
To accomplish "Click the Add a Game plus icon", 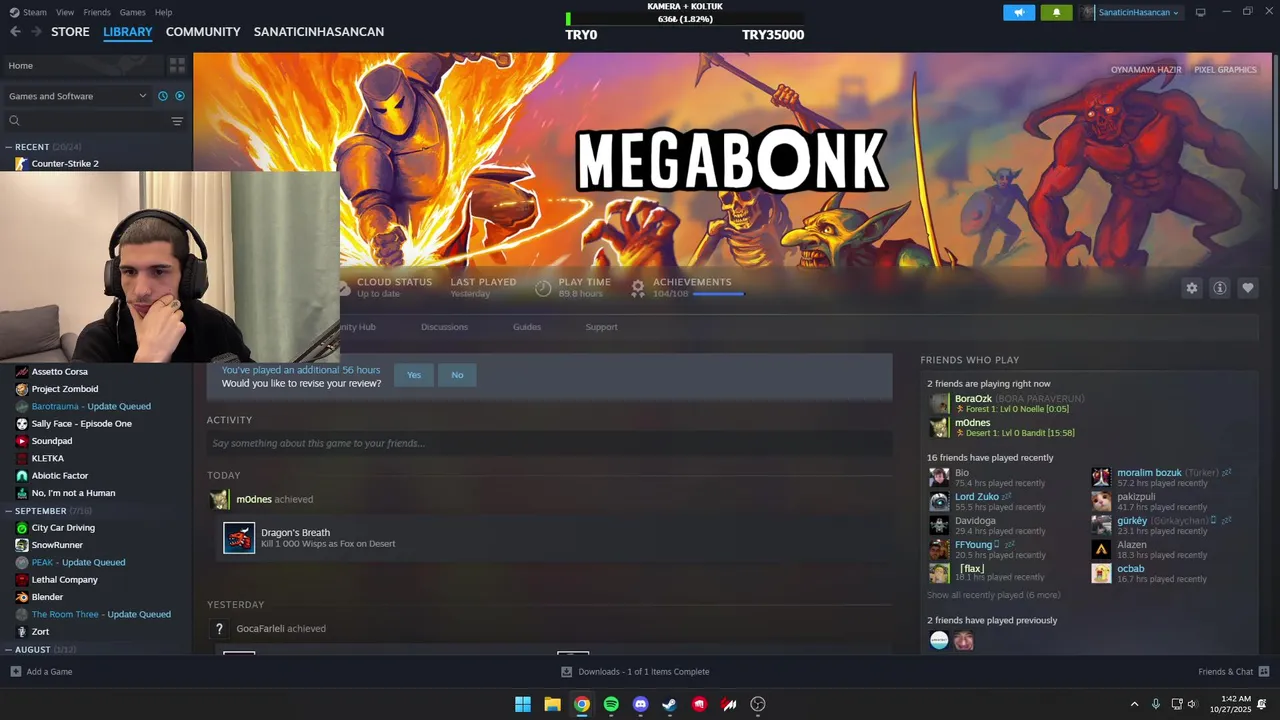I will coord(15,672).
